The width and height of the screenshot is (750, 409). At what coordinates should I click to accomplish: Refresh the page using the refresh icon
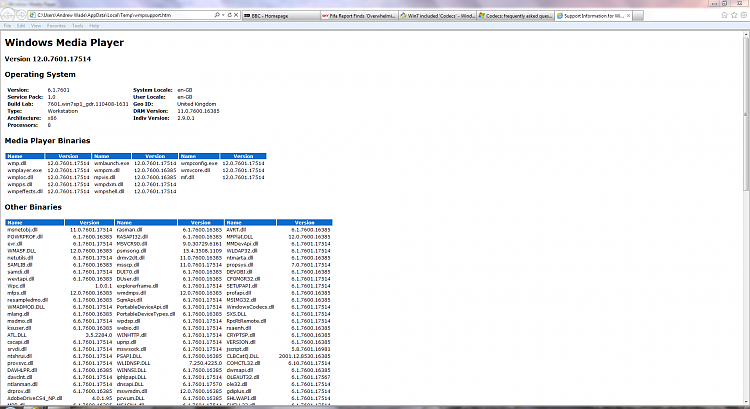pos(229,15)
